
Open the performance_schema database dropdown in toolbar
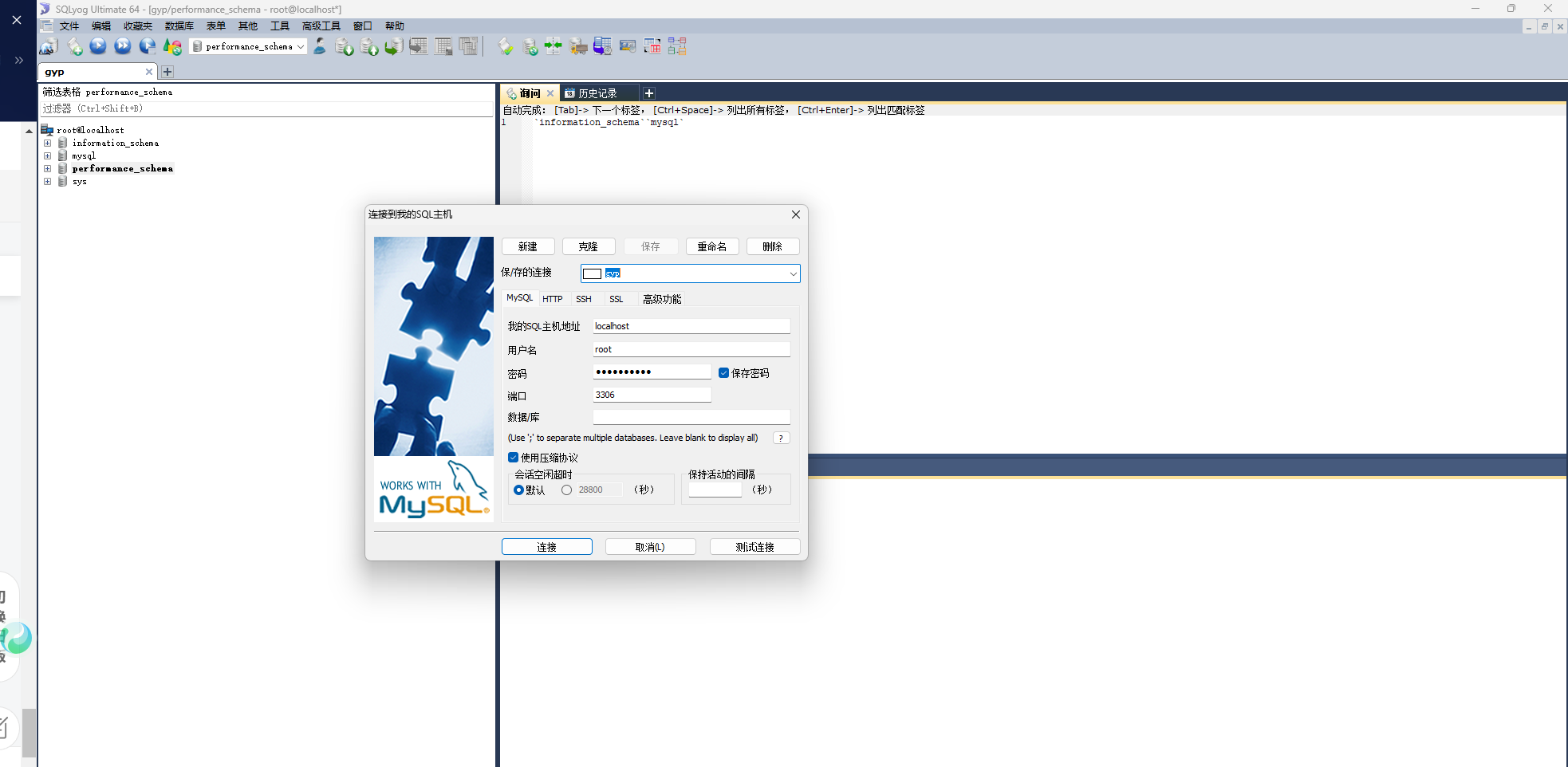pyautogui.click(x=248, y=46)
